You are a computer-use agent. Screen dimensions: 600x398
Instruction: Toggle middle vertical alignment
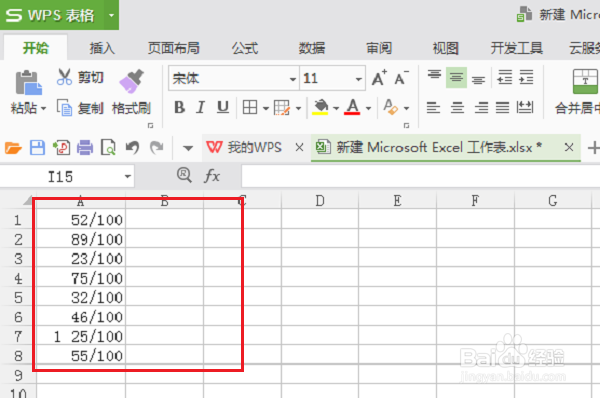click(456, 78)
